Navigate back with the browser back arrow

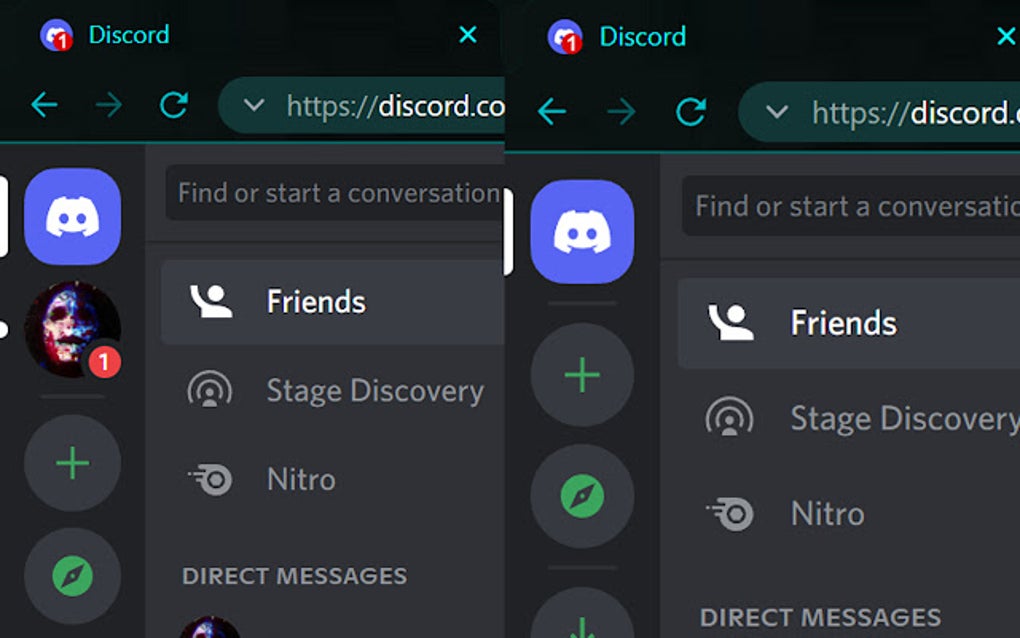pyautogui.click(x=45, y=104)
